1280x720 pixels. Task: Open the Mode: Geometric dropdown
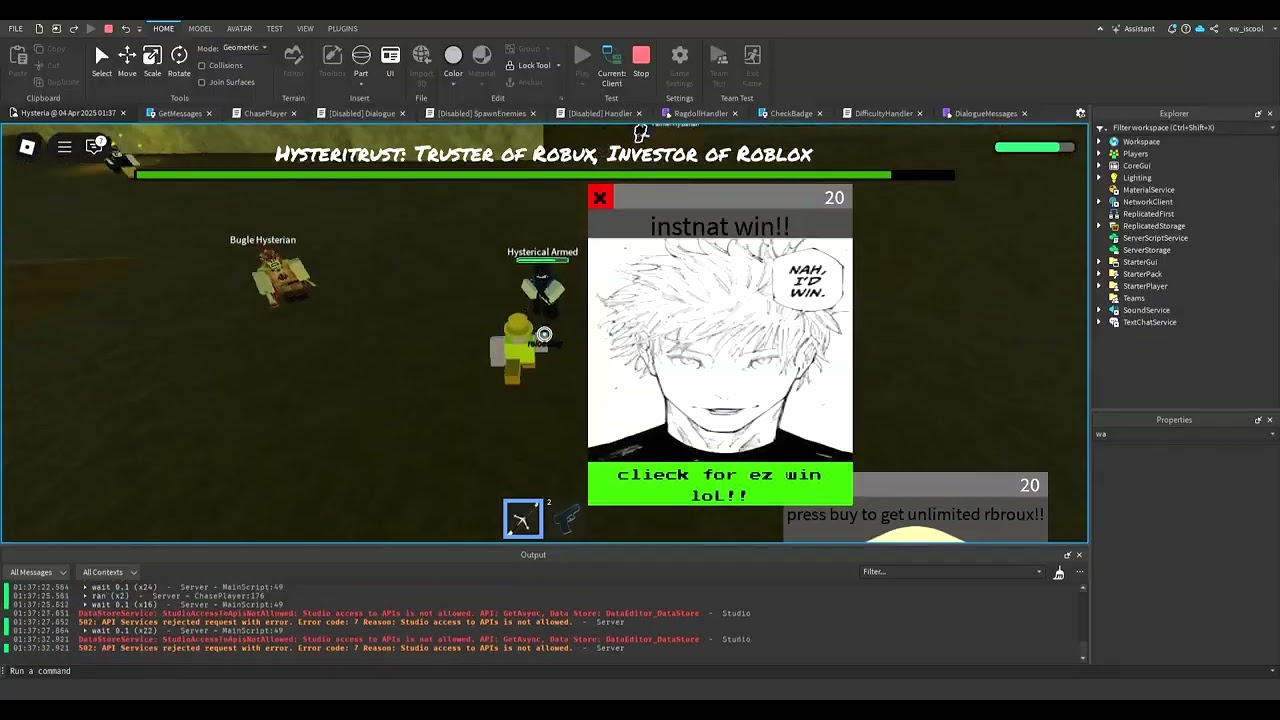pyautogui.click(x=243, y=47)
